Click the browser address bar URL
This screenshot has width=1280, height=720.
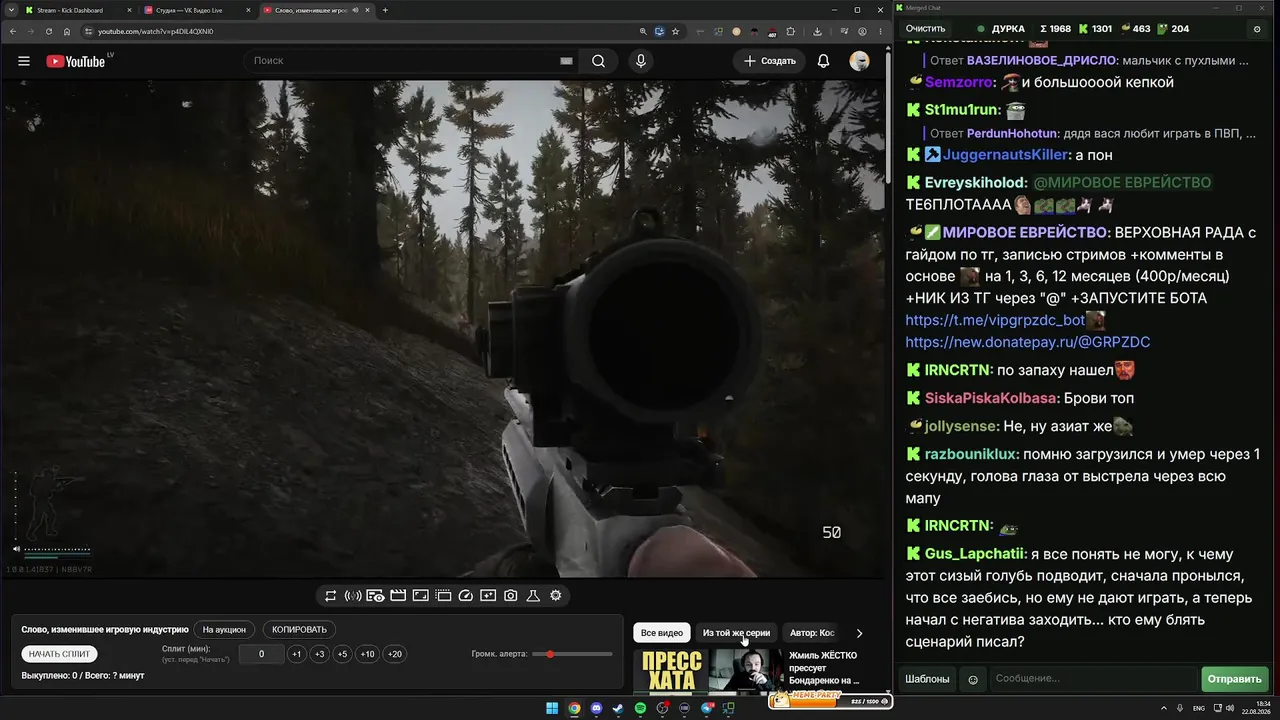pyautogui.click(x=155, y=31)
